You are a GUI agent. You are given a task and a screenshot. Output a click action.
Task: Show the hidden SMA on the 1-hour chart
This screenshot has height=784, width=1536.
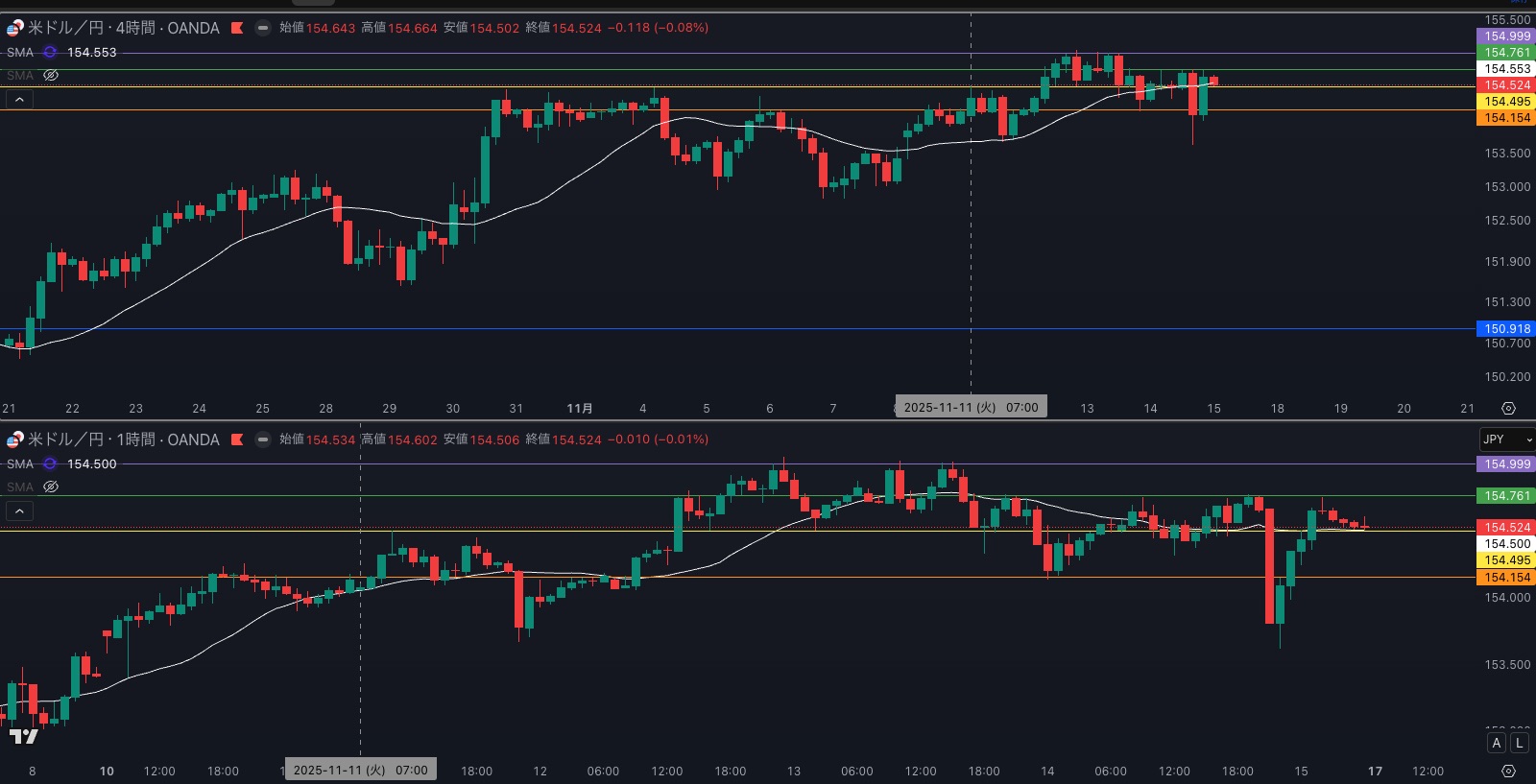point(51,487)
